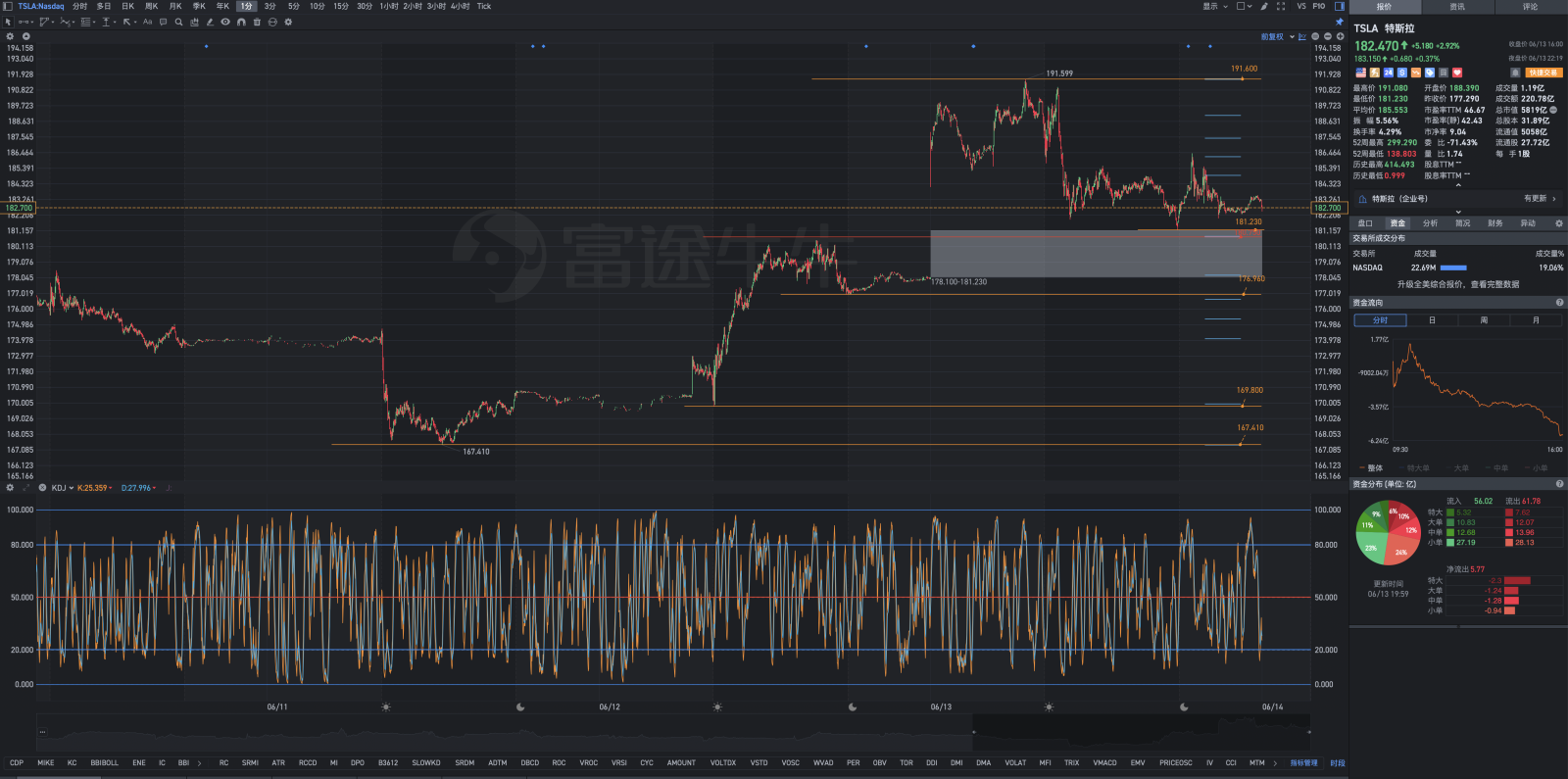Zoom out the chart with minus icon
This screenshot has width=1568, height=779.
coord(1328,36)
